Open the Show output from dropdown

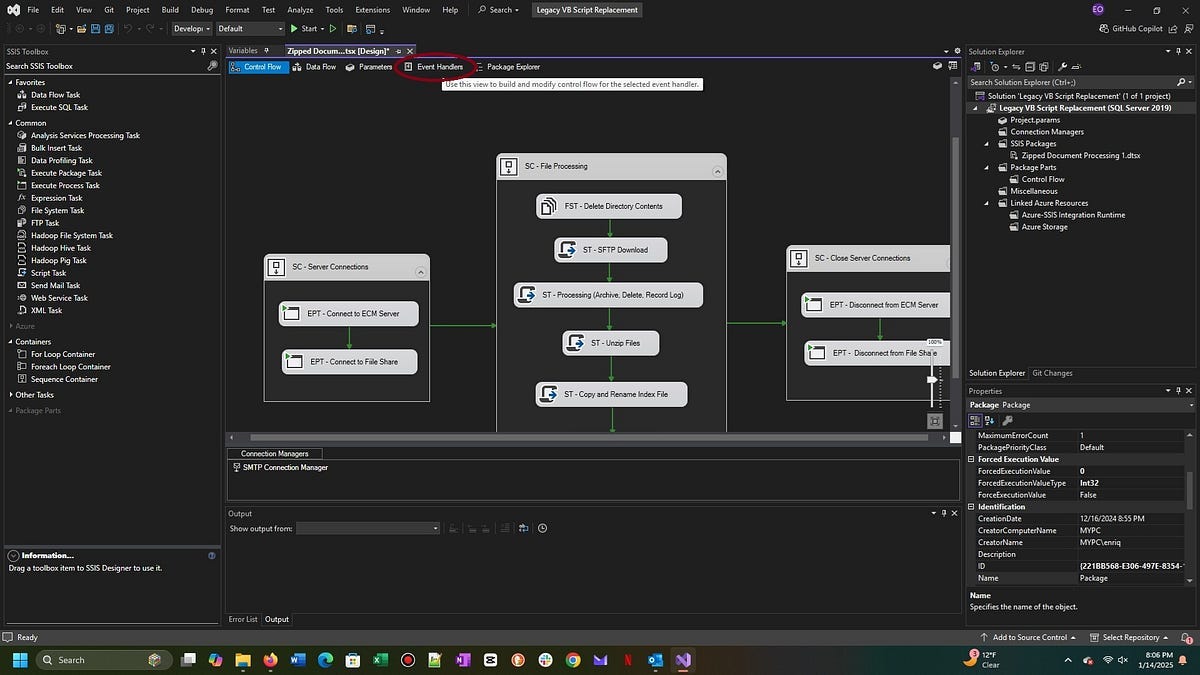pyautogui.click(x=433, y=528)
